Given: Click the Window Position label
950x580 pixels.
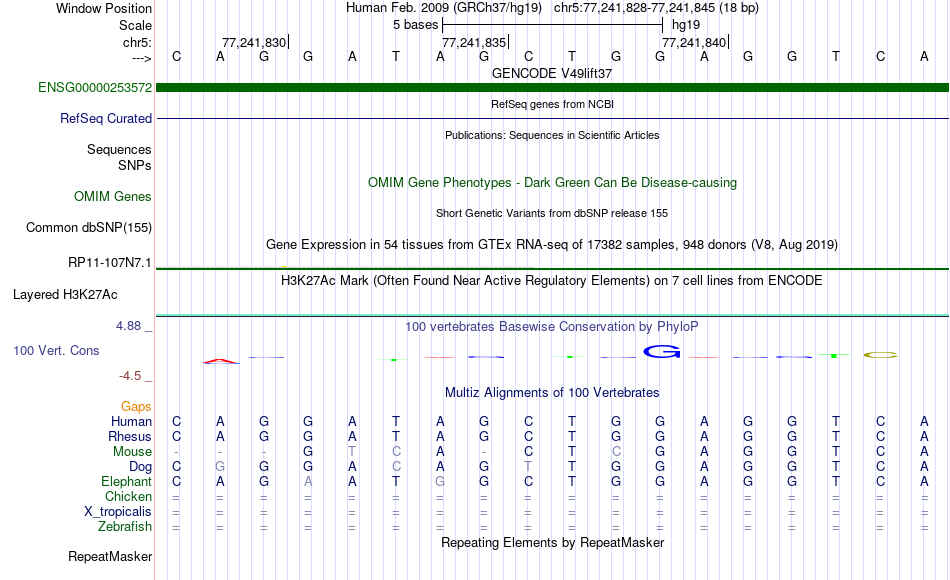Looking at the screenshot, I should pos(104,8).
